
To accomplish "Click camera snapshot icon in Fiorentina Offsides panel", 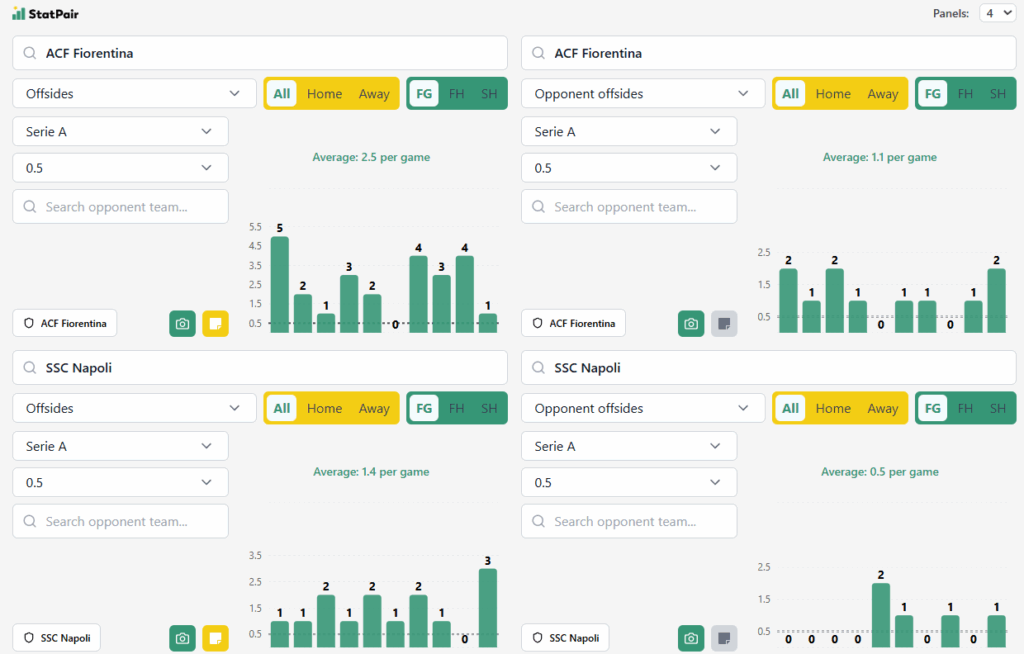I will tap(182, 323).
